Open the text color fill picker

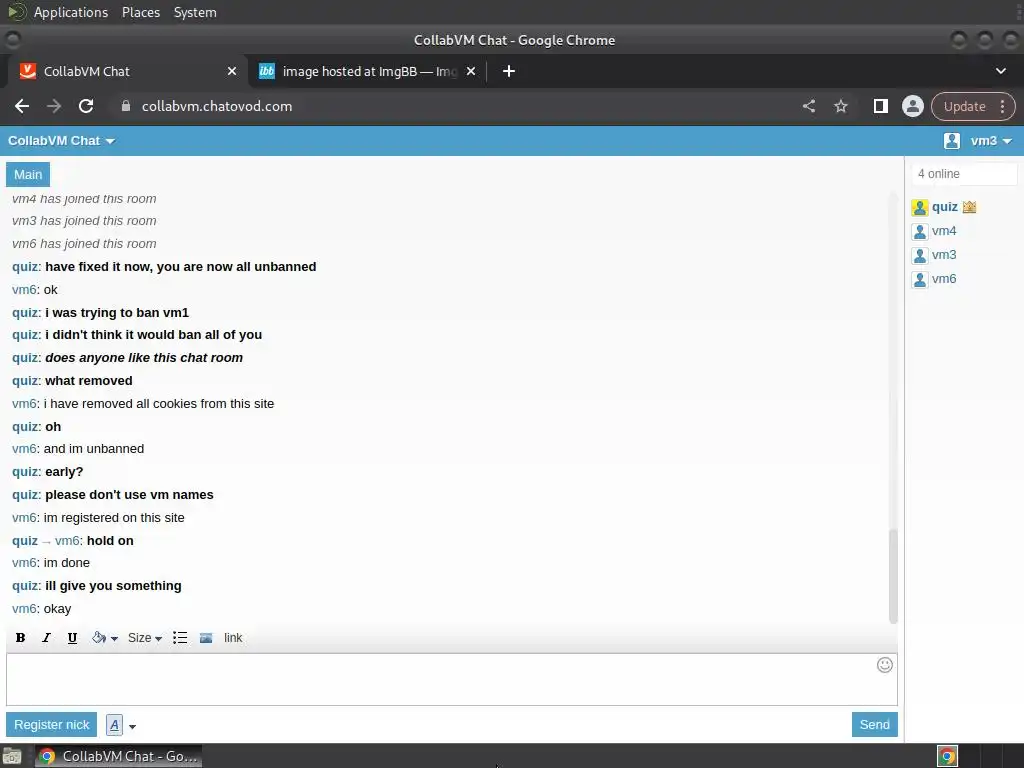coord(104,638)
